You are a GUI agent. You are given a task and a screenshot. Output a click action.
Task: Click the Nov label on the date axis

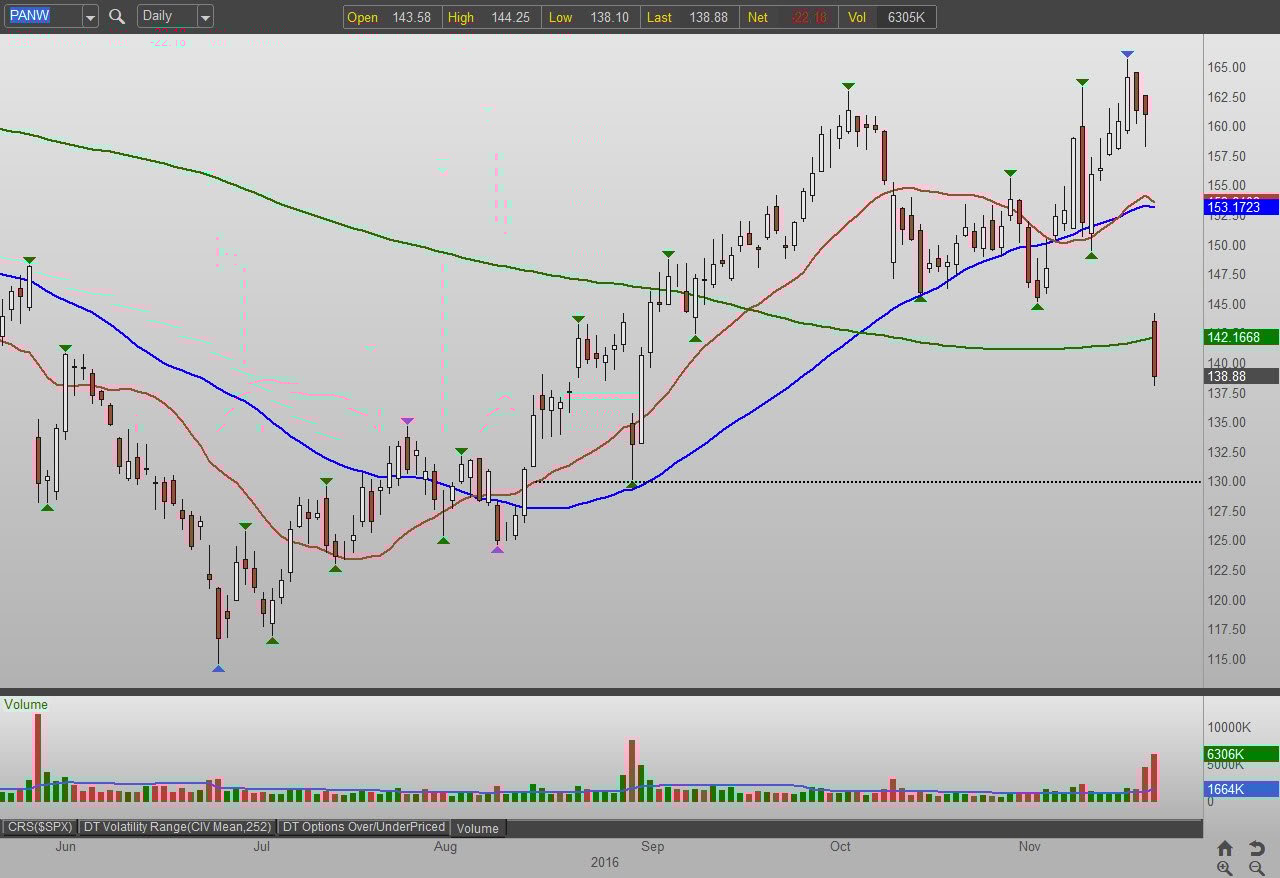point(1029,847)
